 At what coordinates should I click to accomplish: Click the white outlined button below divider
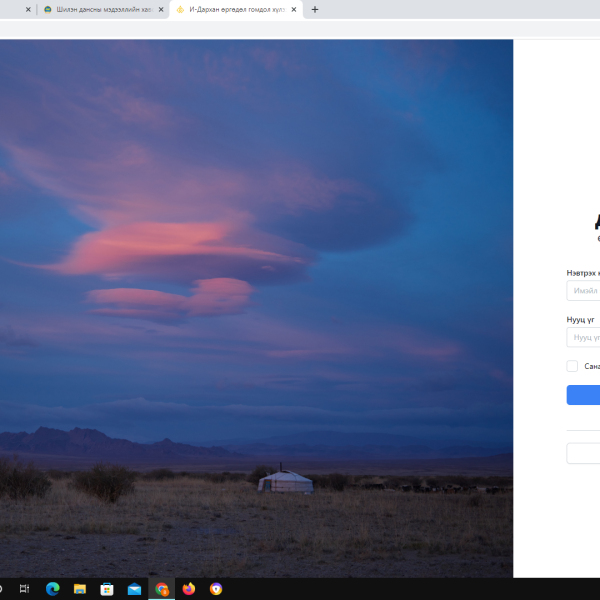click(x=585, y=453)
